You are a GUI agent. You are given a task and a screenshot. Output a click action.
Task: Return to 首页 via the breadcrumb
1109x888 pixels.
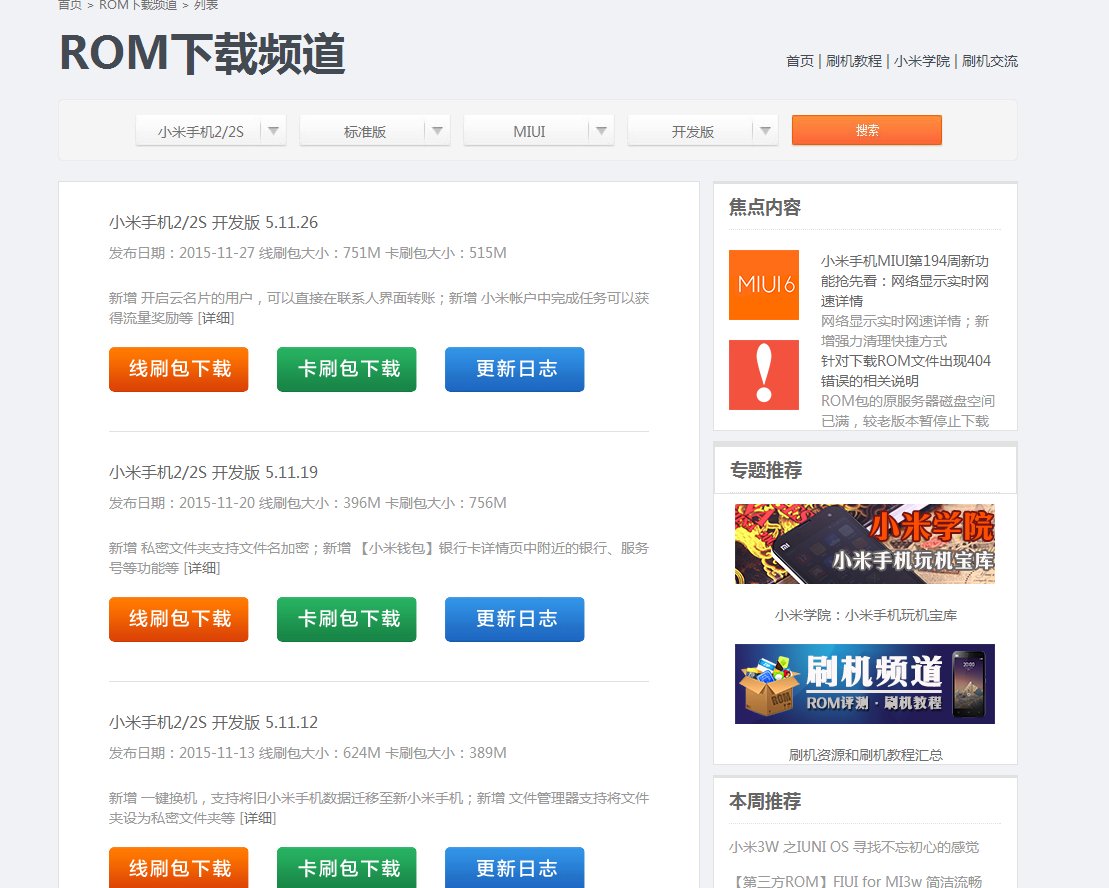pos(68,5)
